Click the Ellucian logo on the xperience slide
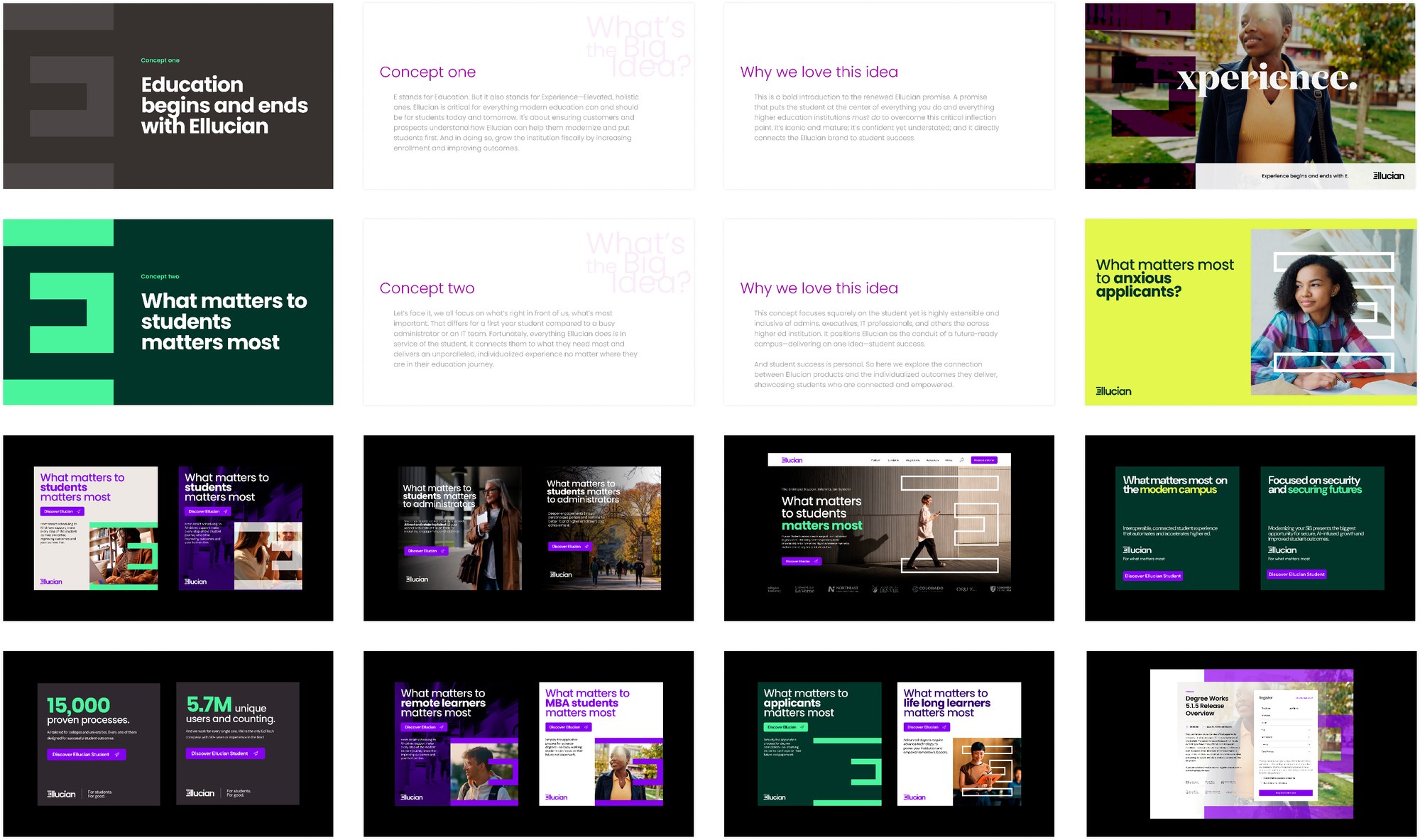Image resolution: width=1420 pixels, height=840 pixels. [x=1388, y=175]
